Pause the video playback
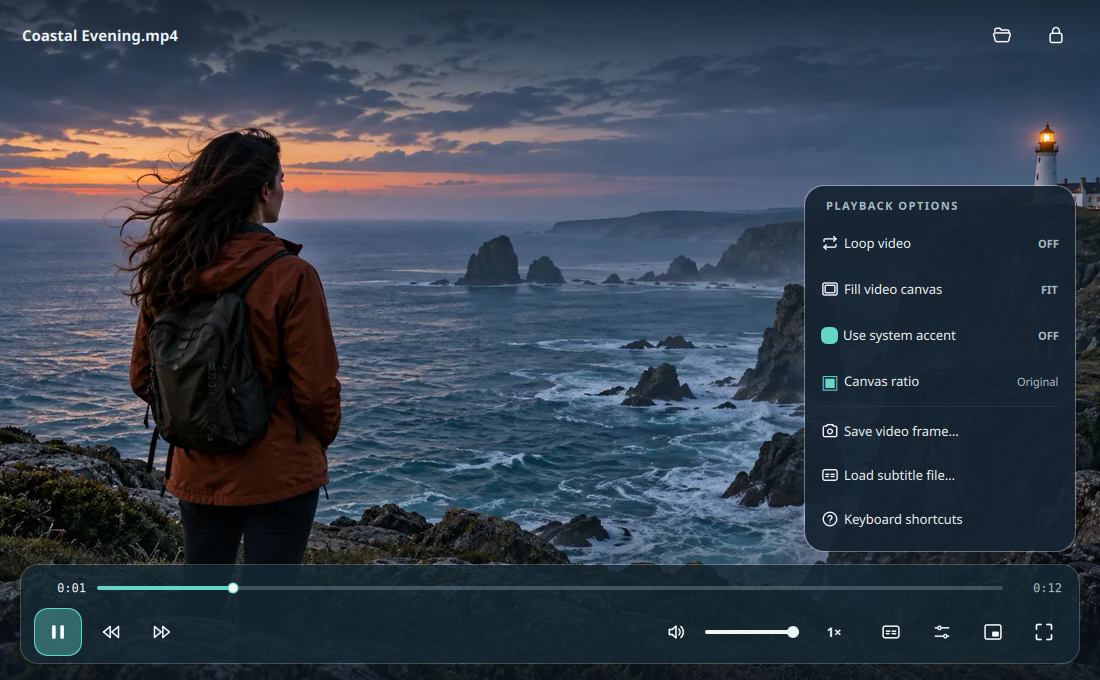 (58, 632)
